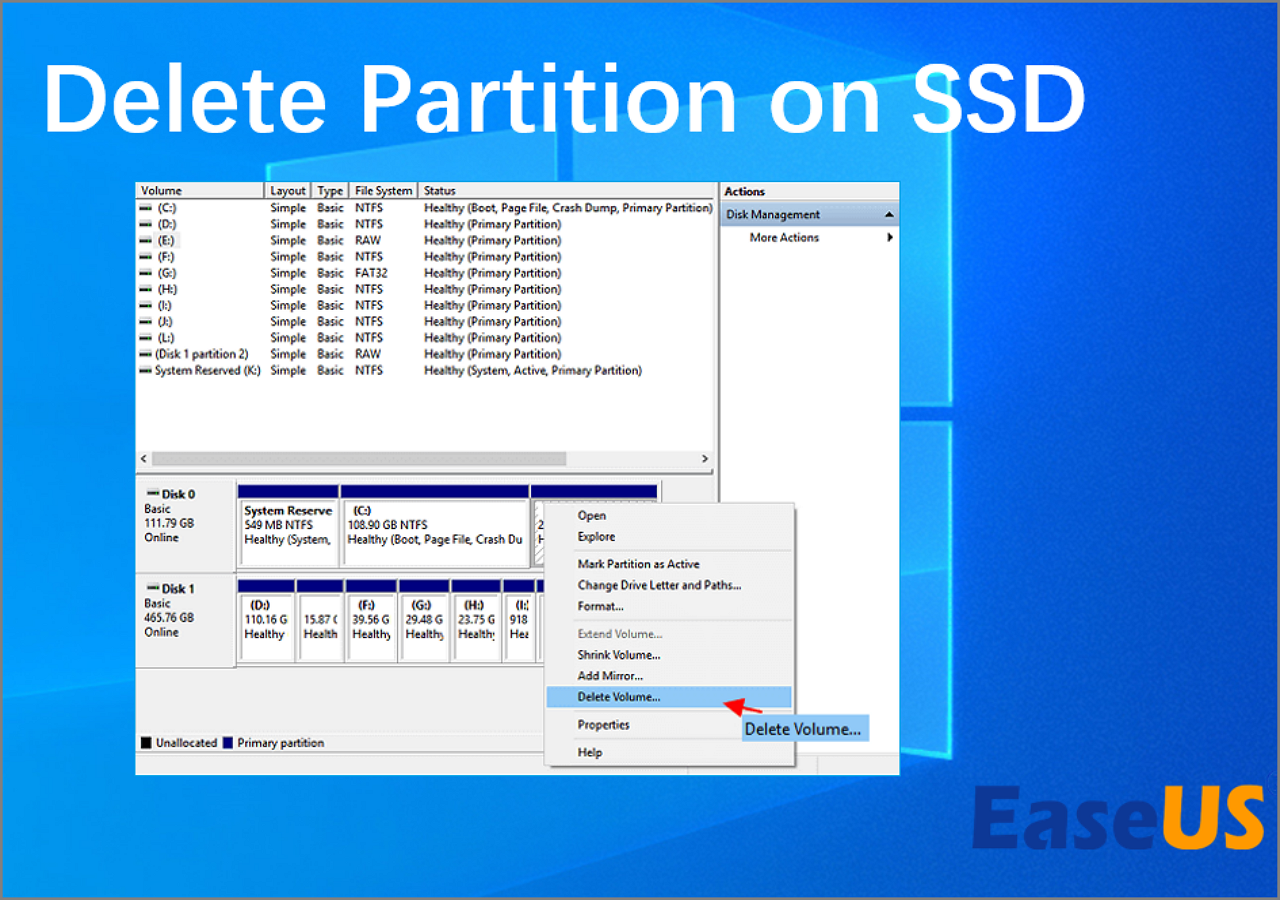Collapse the Disk Management actions section
This screenshot has width=1280, height=900.
889,215
